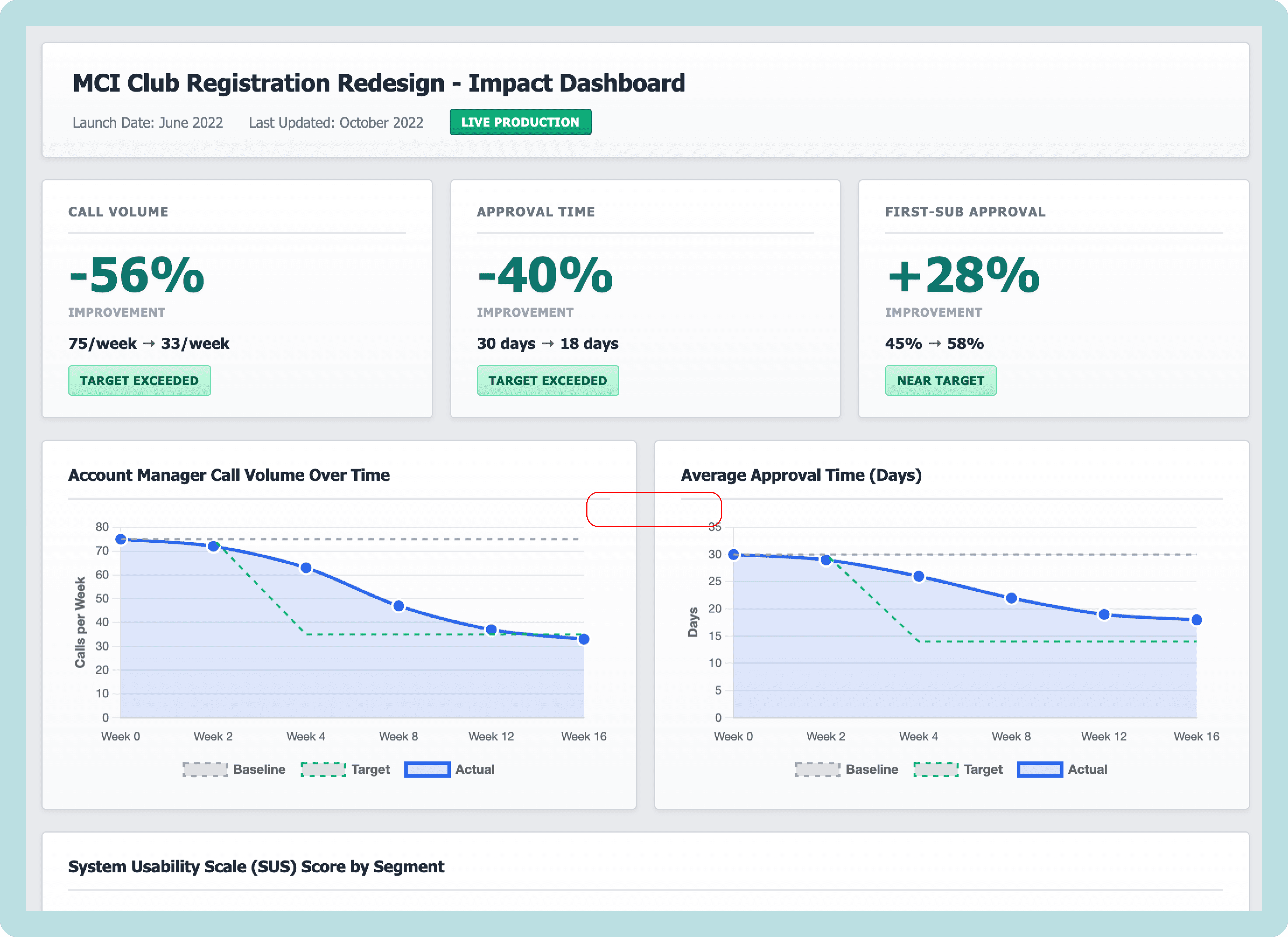Select Week 12 point on Approval Time chart

[x=1104, y=614]
